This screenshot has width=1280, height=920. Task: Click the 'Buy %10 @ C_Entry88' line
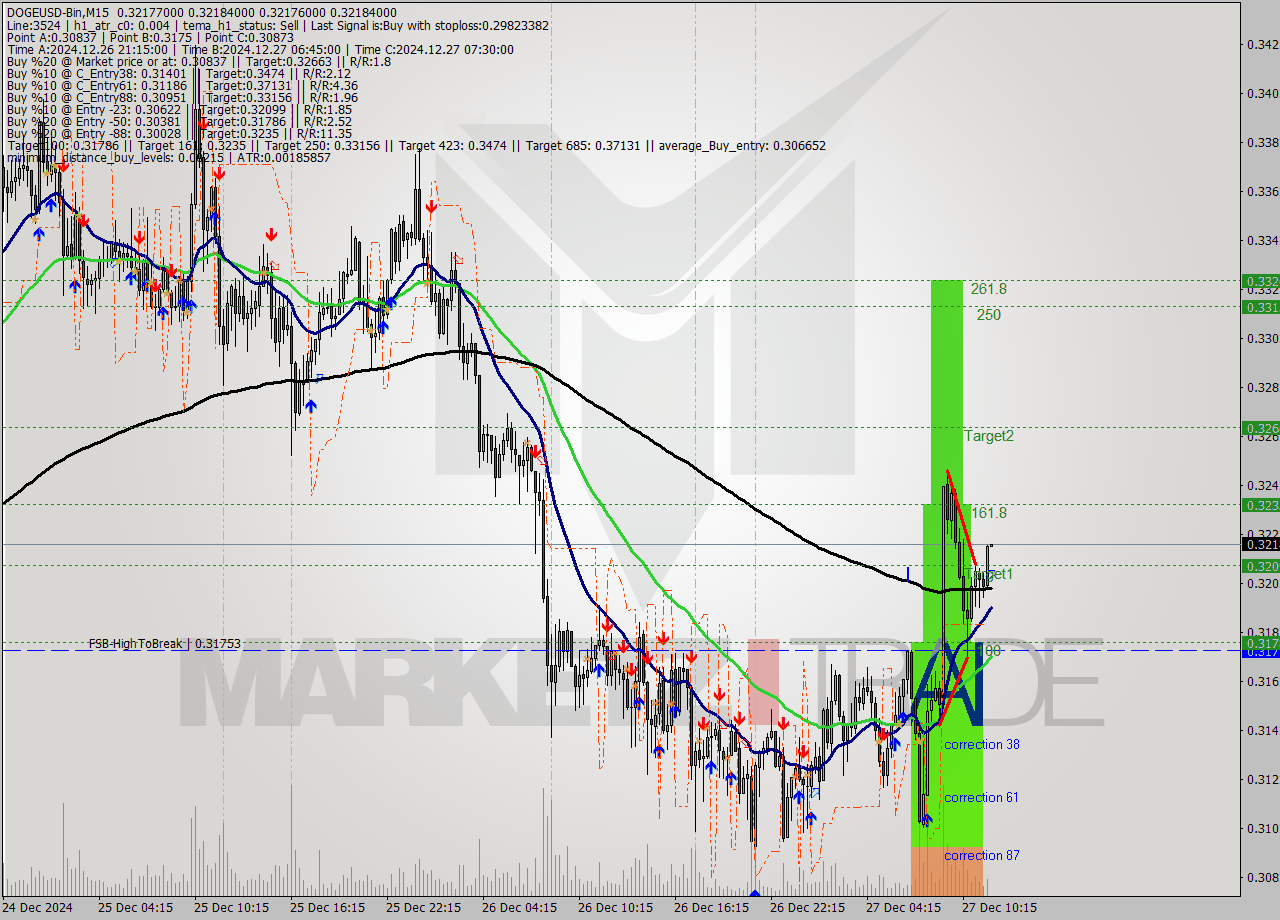click(x=182, y=97)
